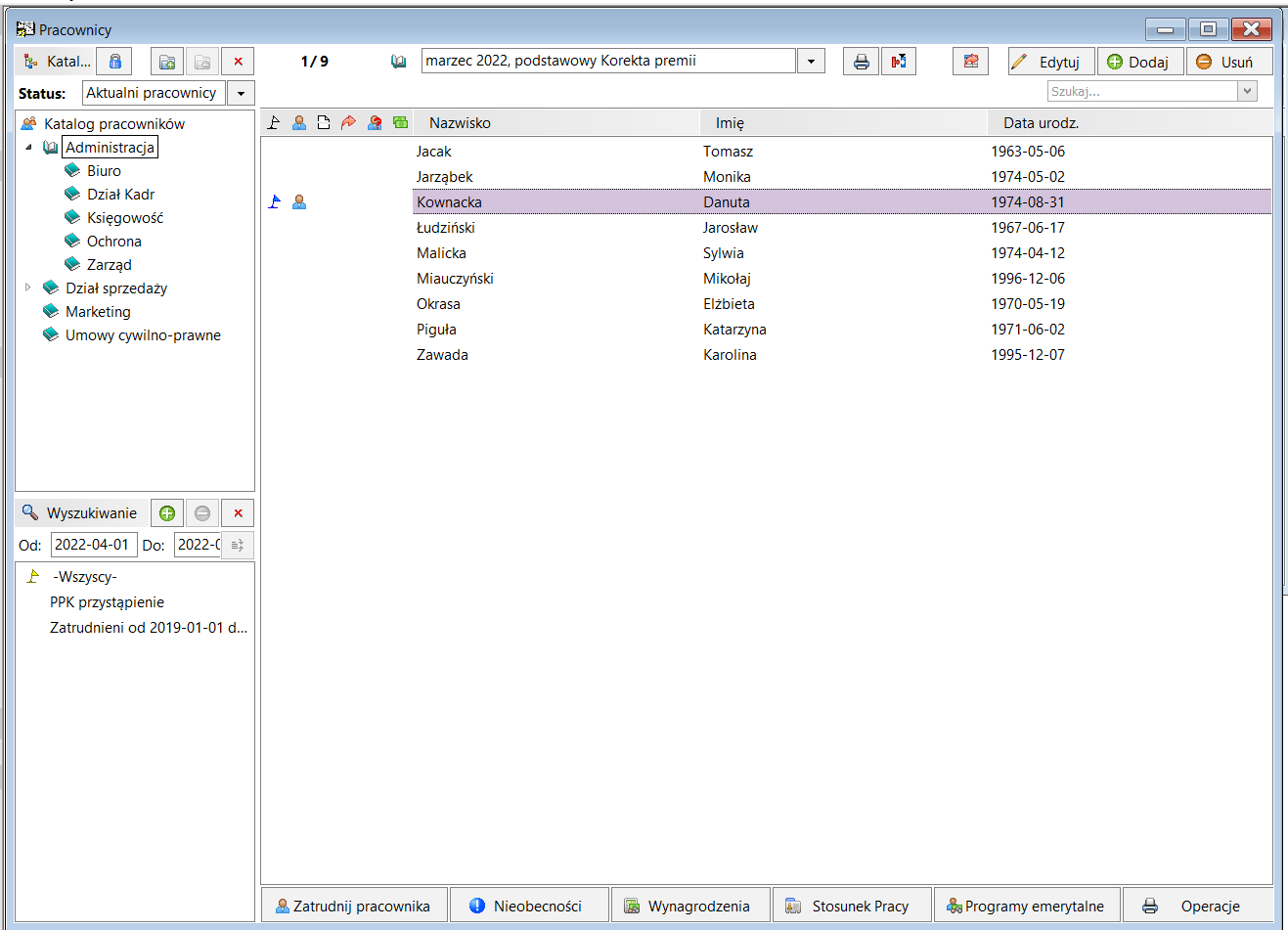Open the Status dropdown arrow

pos(241,93)
